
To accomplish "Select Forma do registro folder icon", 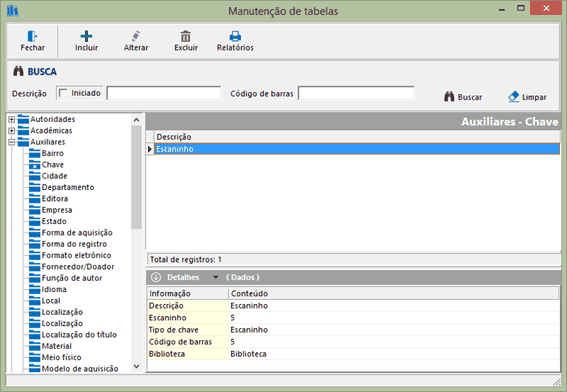I will pos(35,244).
